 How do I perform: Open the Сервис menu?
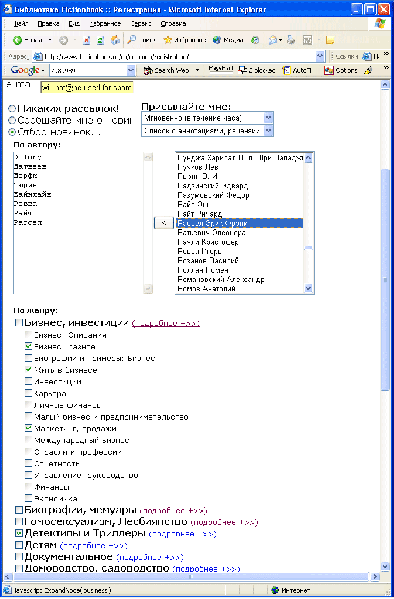[x=141, y=24]
